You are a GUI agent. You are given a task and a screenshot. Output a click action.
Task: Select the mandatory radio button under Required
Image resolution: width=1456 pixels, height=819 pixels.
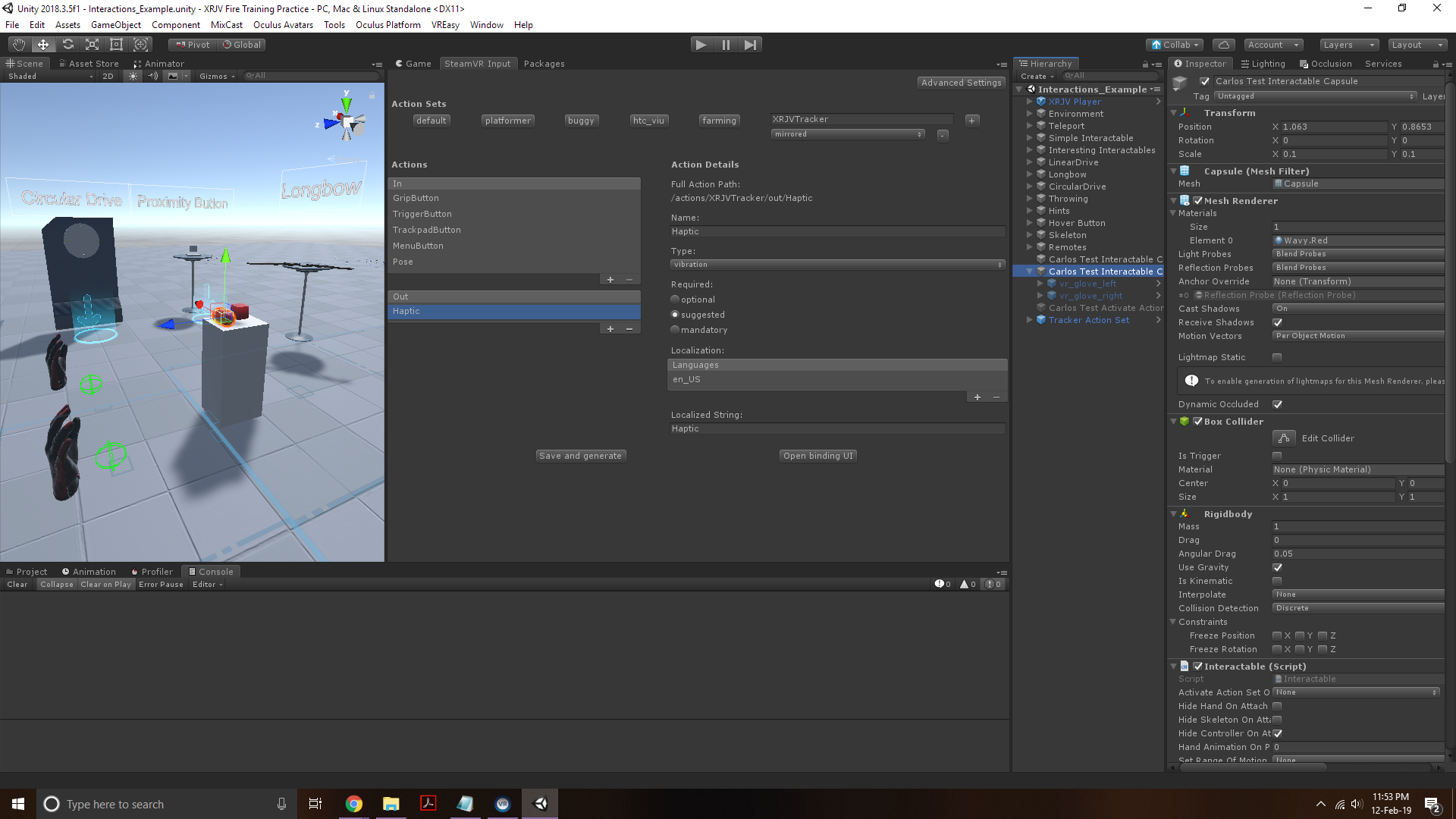tap(675, 329)
